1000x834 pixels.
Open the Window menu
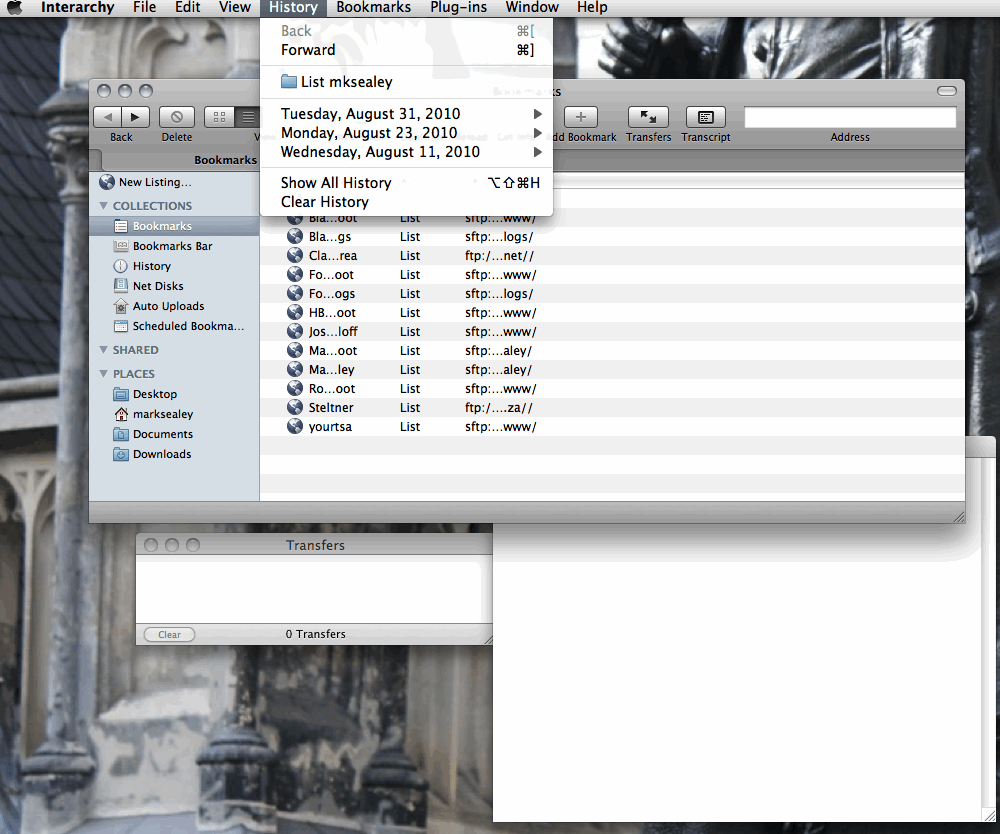[x=532, y=8]
